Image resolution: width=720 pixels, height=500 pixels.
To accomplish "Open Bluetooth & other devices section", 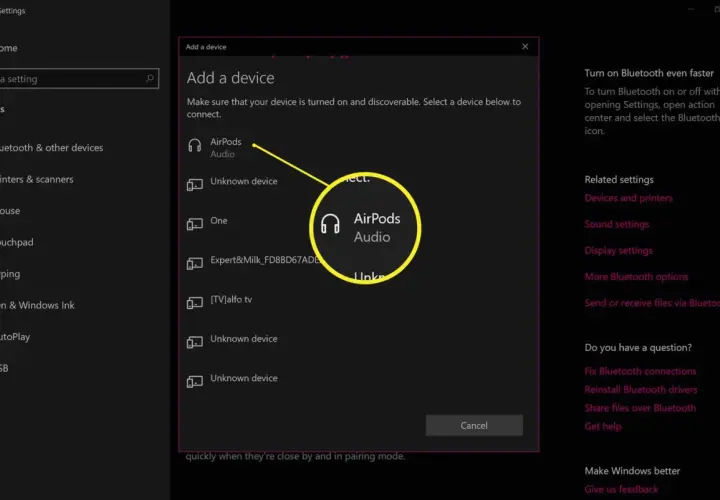I will coord(51,148).
